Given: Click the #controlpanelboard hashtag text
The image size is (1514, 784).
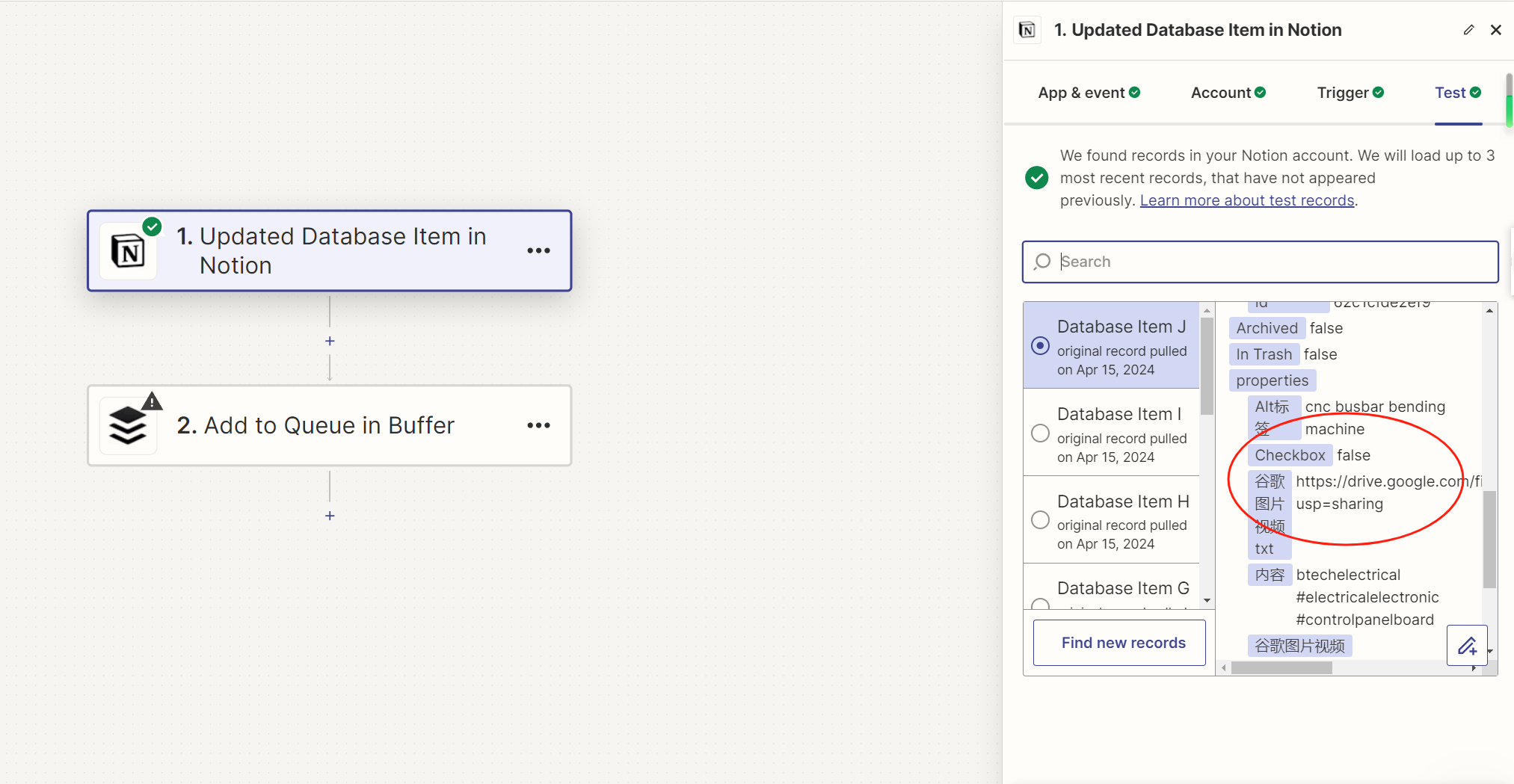Looking at the screenshot, I should click(x=1364, y=620).
